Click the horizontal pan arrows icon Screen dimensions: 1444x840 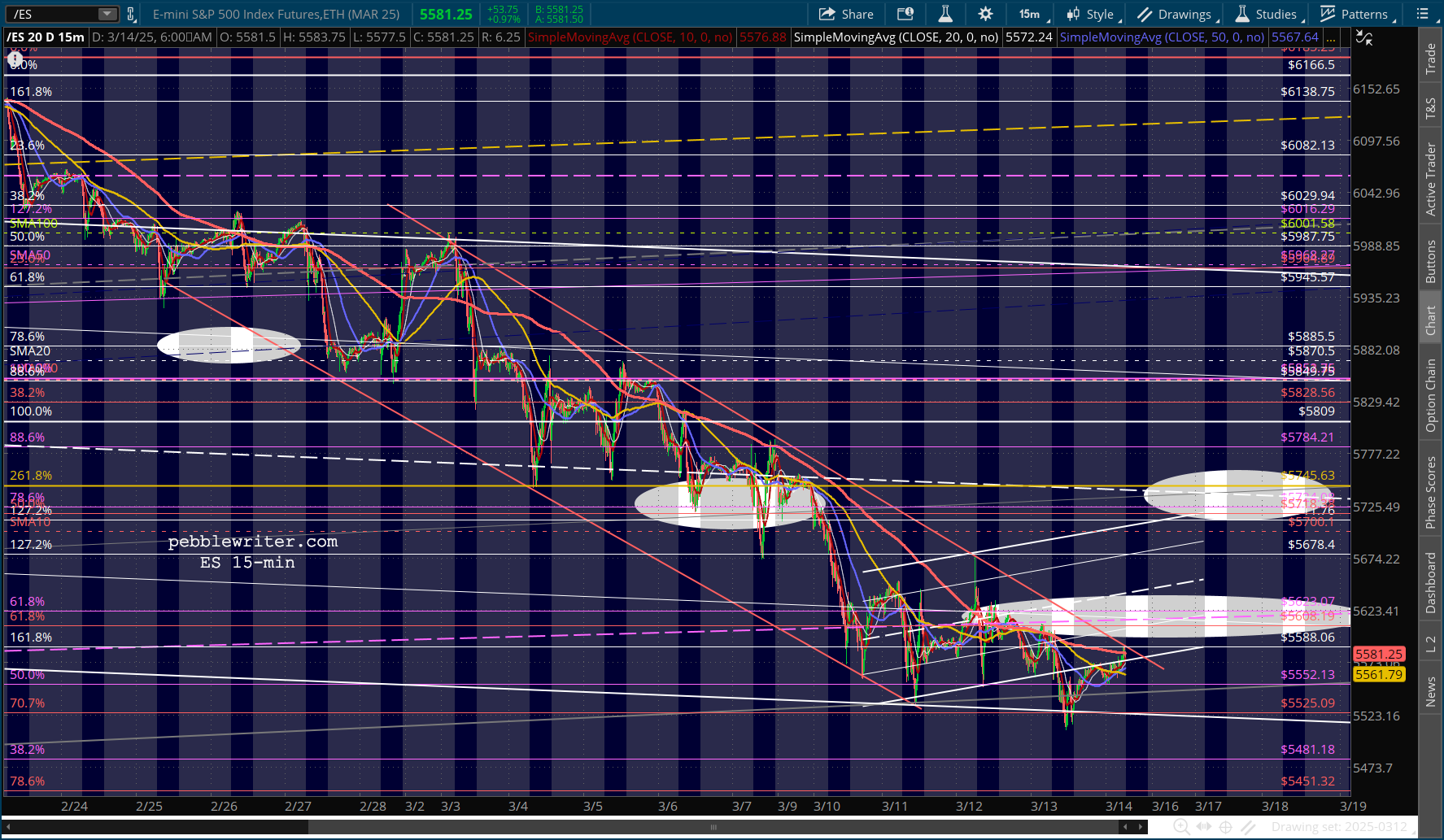[x=1203, y=827]
